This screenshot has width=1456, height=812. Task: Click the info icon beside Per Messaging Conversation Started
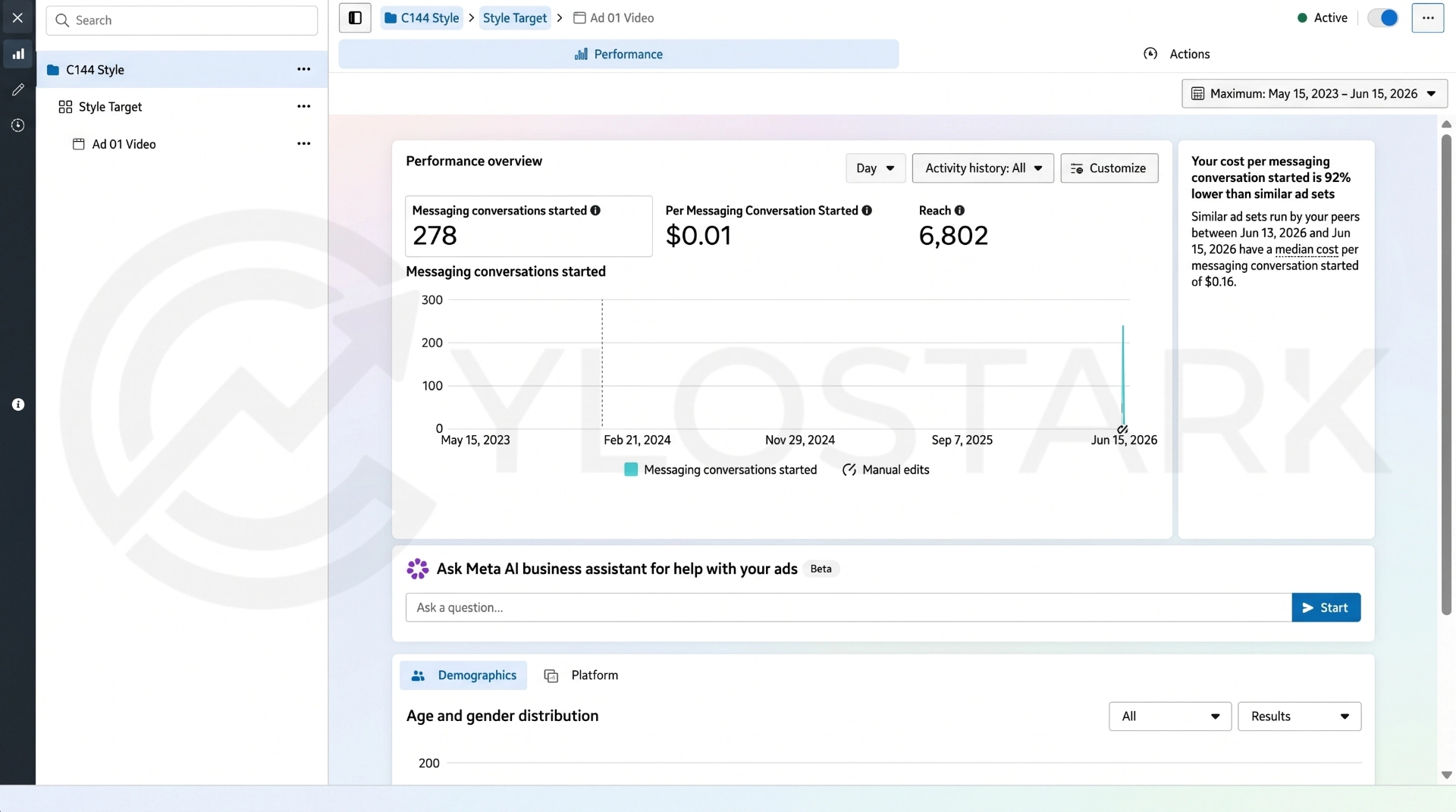(867, 211)
